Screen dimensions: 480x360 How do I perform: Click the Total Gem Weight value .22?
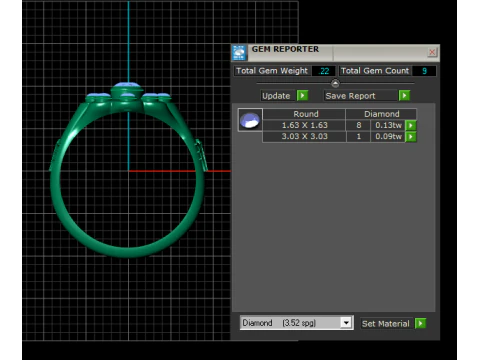[324, 71]
